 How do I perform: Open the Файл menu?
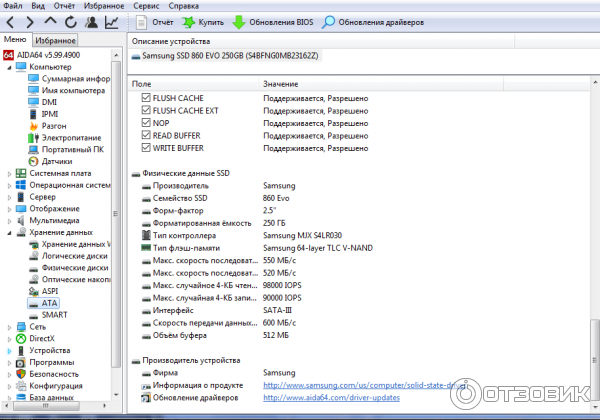click(x=13, y=6)
